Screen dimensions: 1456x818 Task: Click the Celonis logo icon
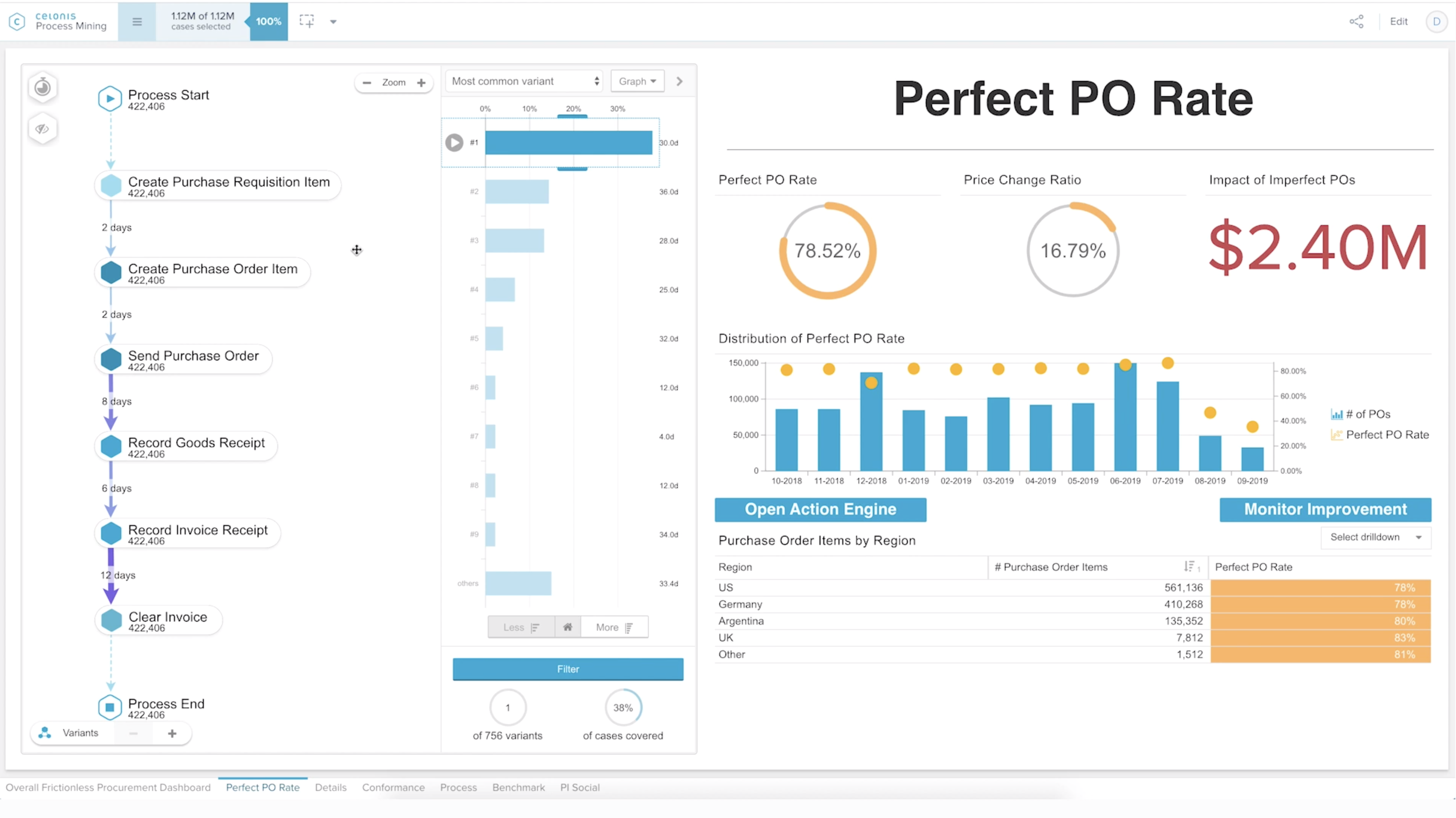click(x=17, y=21)
